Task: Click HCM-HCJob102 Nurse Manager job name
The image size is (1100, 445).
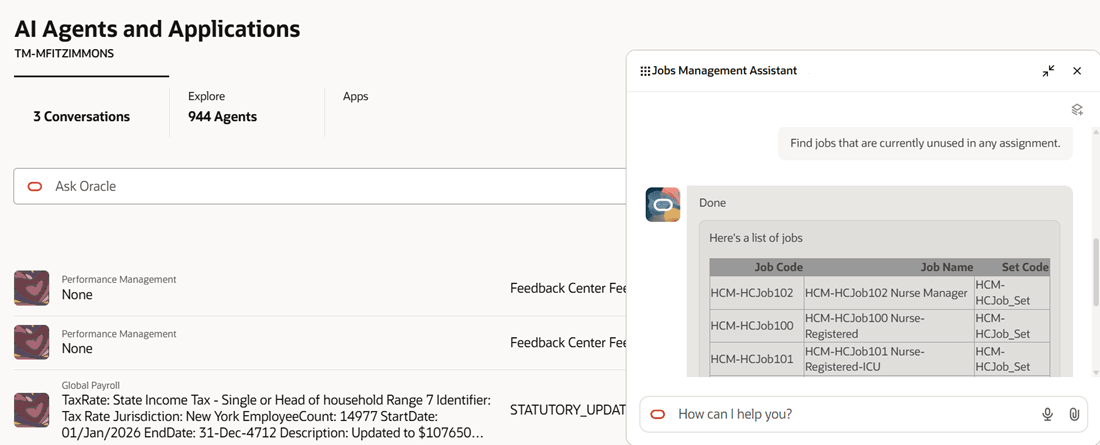Action: tap(889, 293)
